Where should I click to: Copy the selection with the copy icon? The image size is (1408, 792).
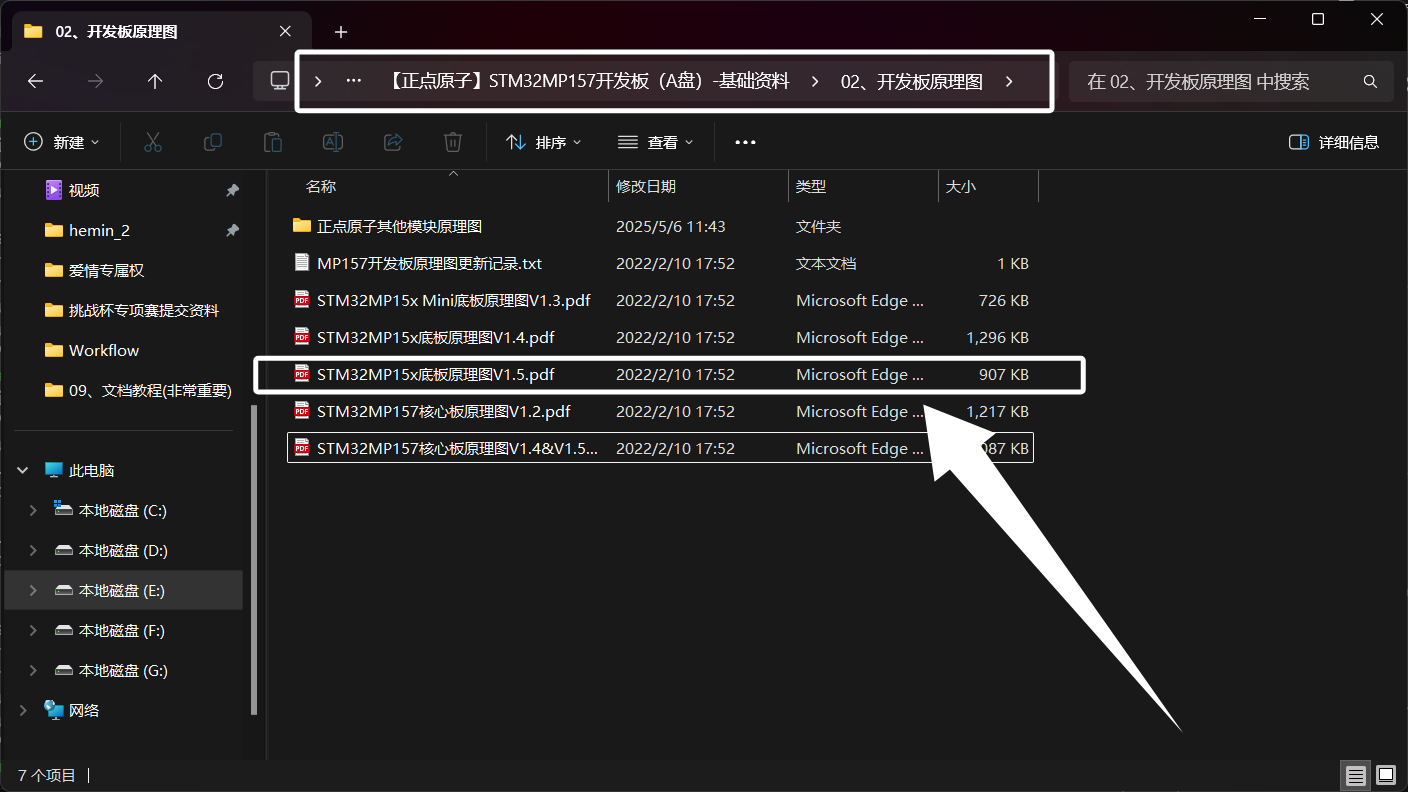[x=212, y=141]
